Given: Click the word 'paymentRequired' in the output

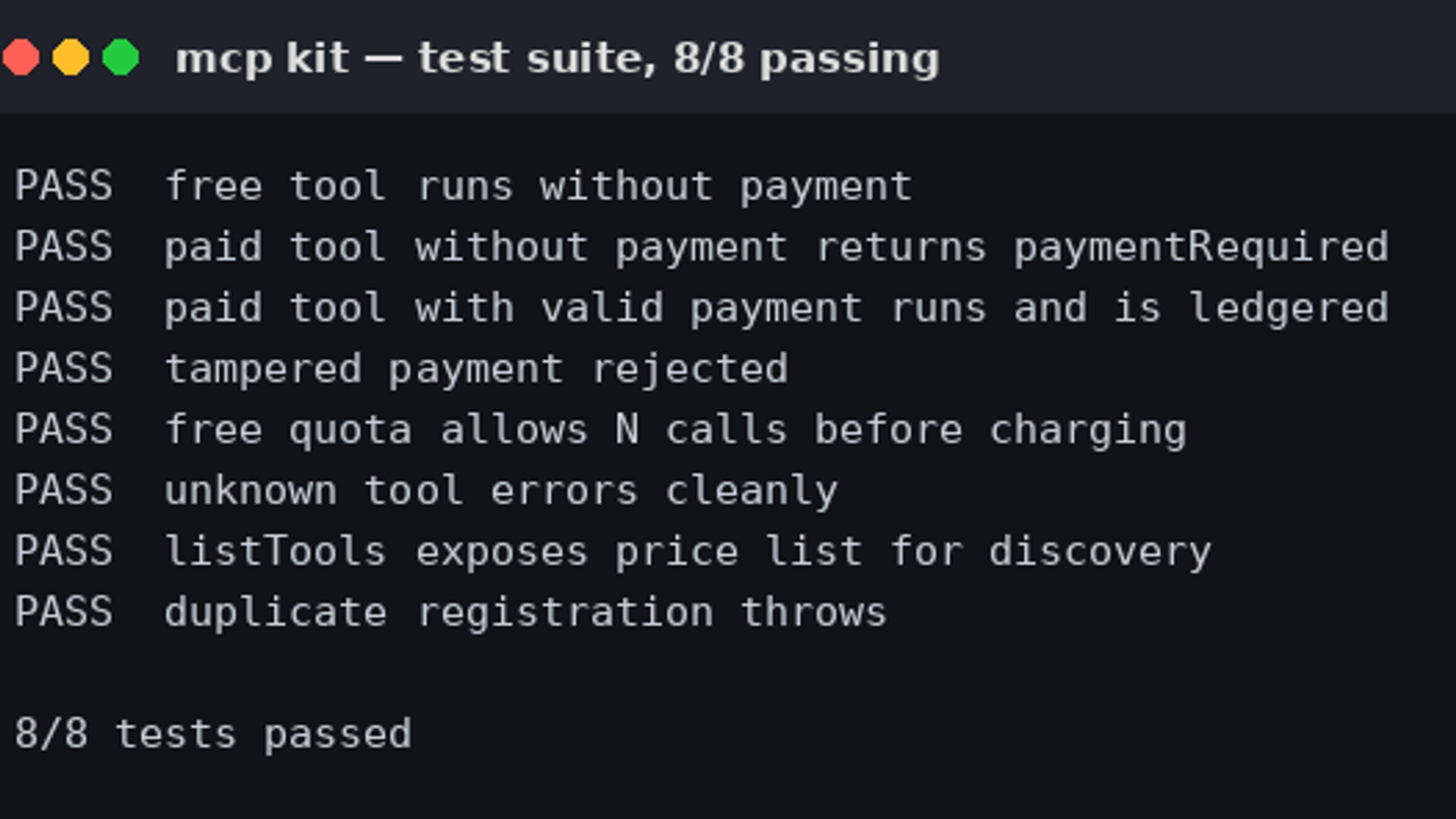Looking at the screenshot, I should pyautogui.click(x=1202, y=248).
